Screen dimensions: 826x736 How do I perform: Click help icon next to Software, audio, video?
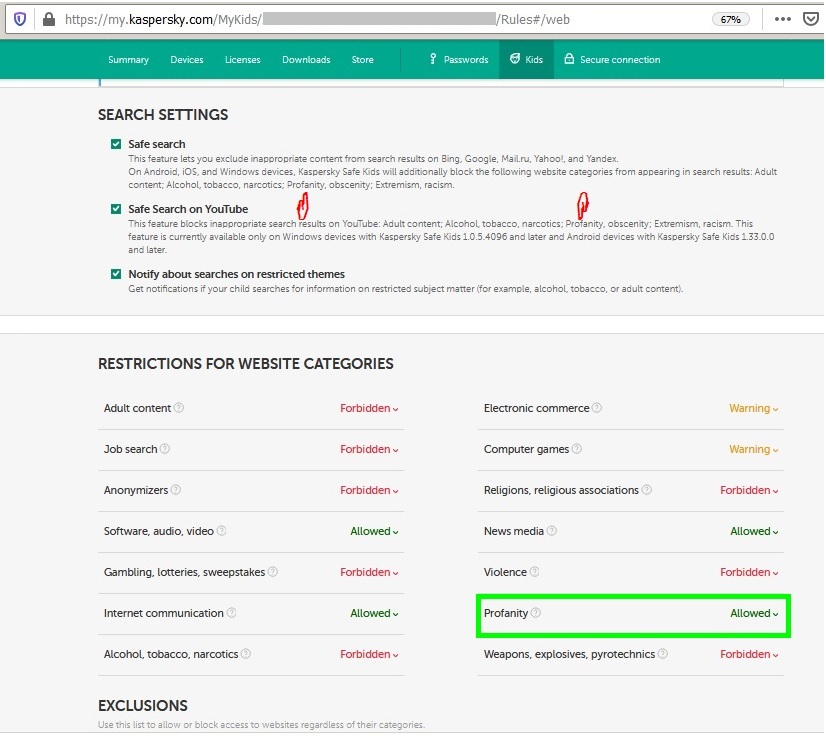222,531
